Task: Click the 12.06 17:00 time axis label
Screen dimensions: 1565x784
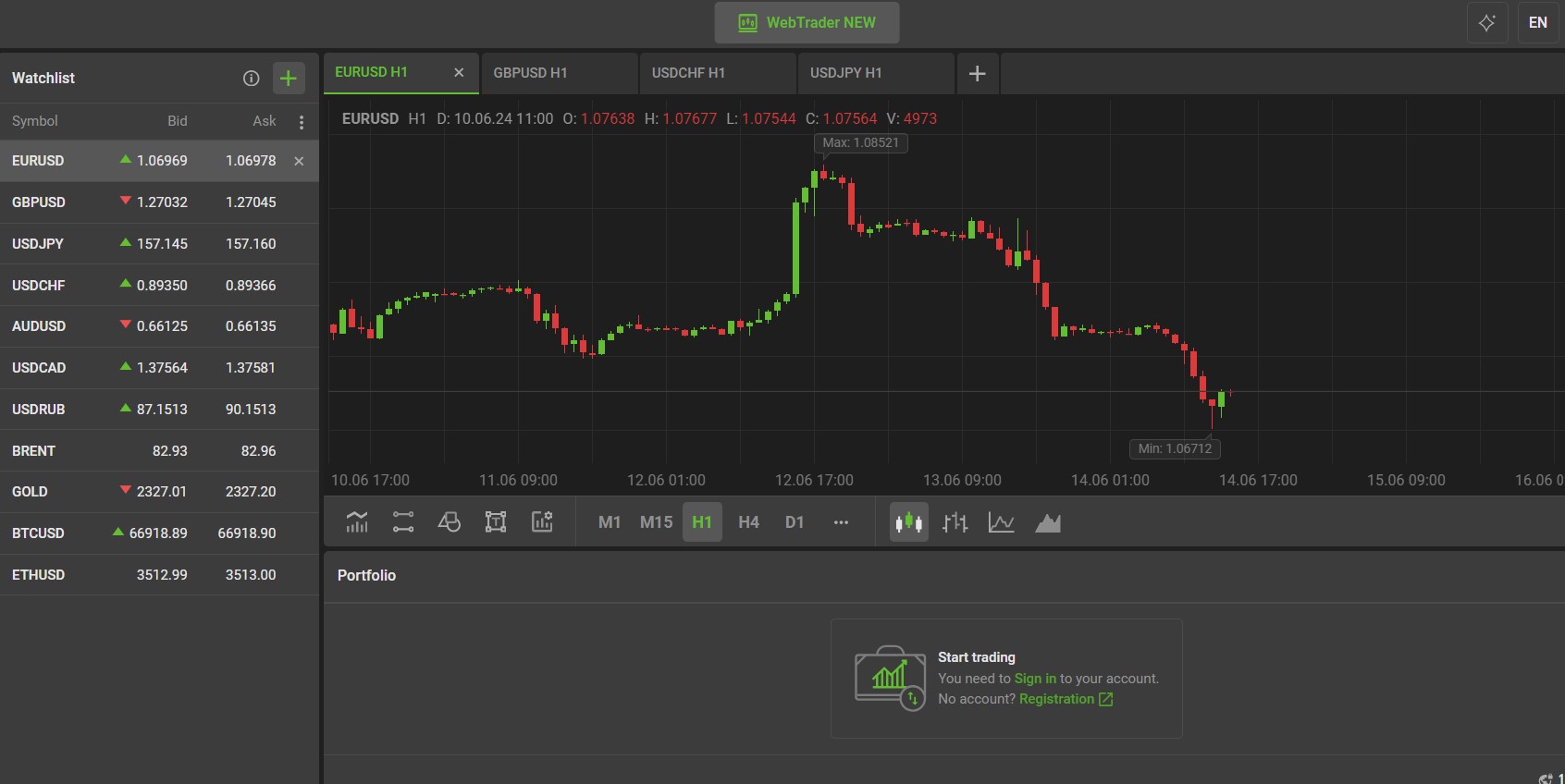Action: (814, 481)
